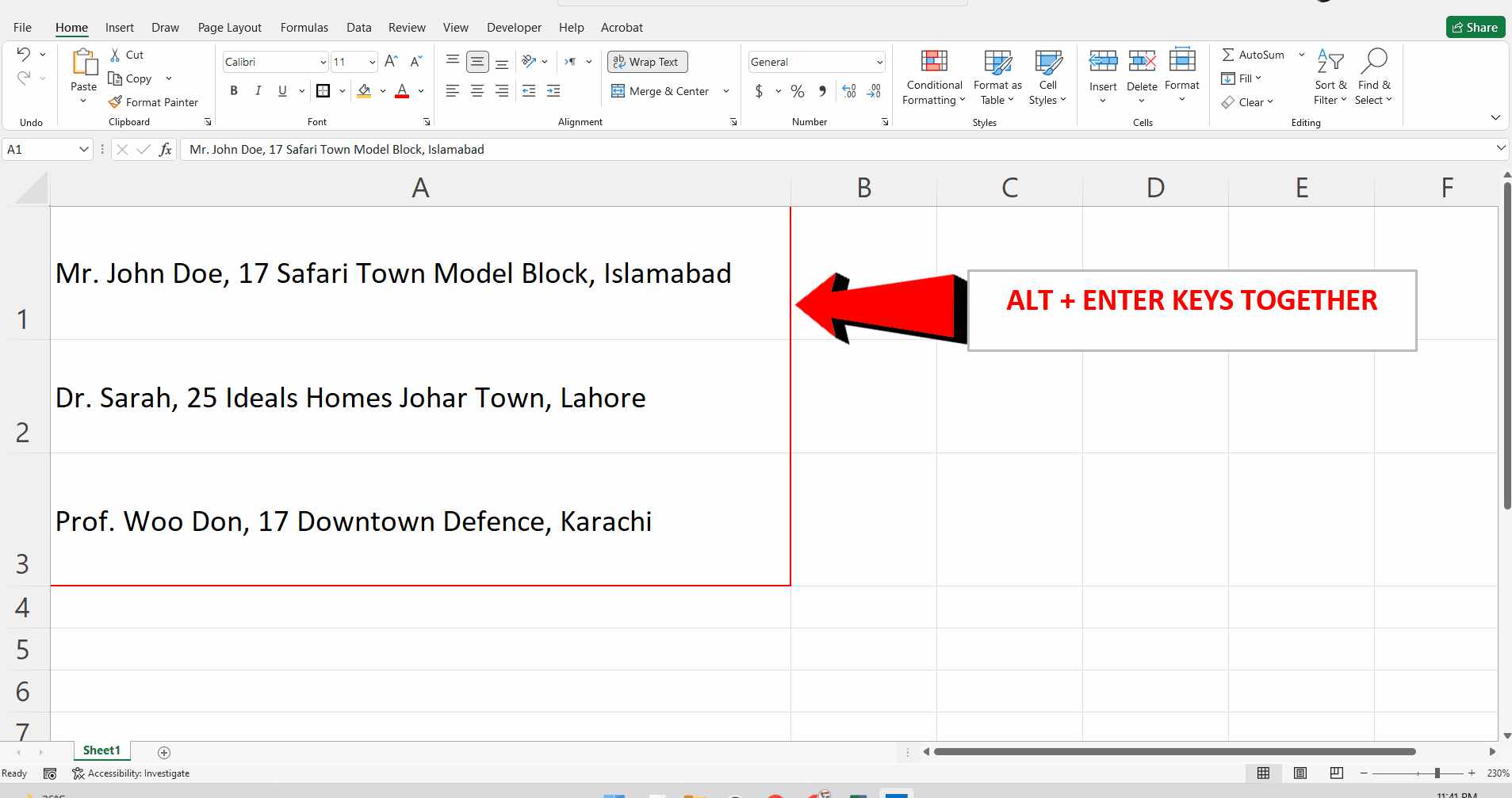This screenshot has width=1512, height=798.
Task: Click the Merge & Center icon
Action: (618, 91)
